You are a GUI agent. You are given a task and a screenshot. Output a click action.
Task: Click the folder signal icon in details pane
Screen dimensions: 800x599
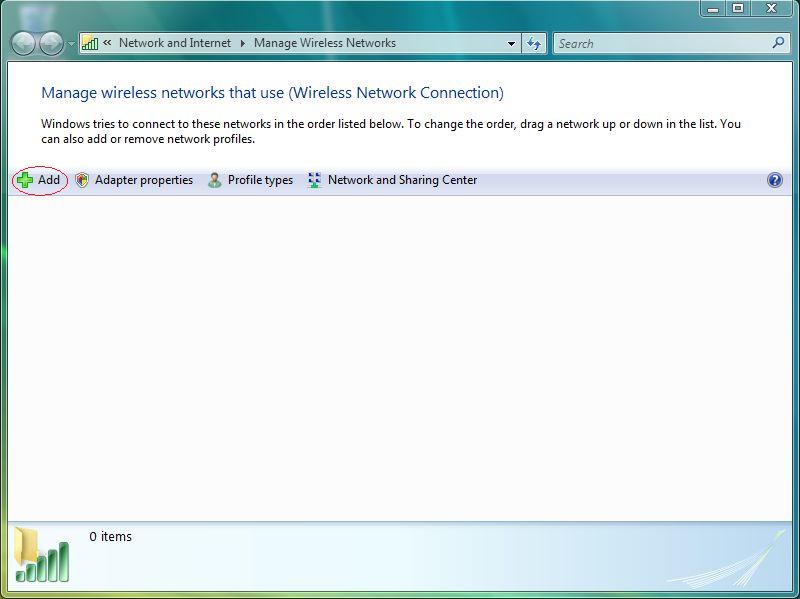(x=42, y=555)
